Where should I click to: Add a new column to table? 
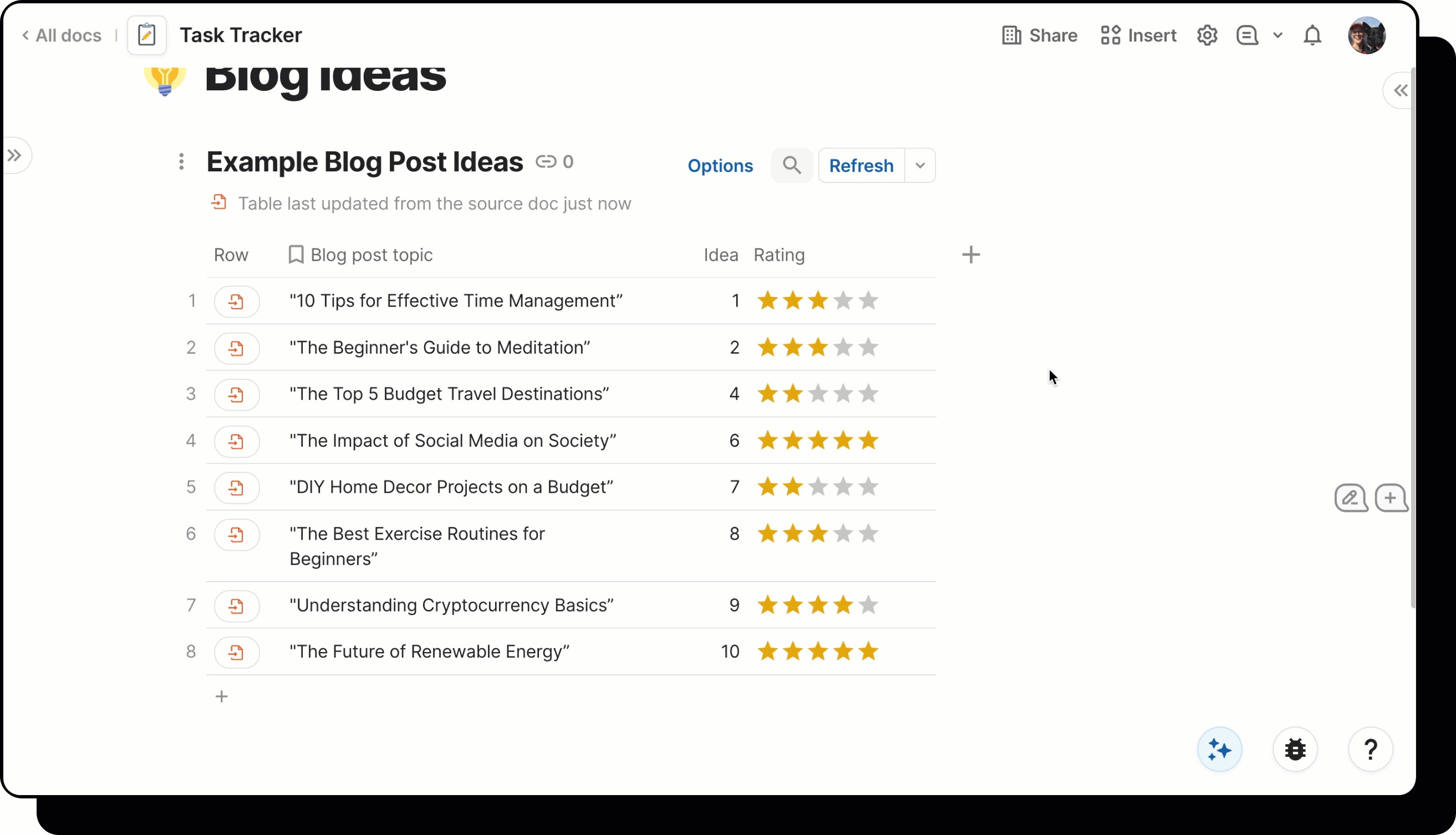click(971, 254)
